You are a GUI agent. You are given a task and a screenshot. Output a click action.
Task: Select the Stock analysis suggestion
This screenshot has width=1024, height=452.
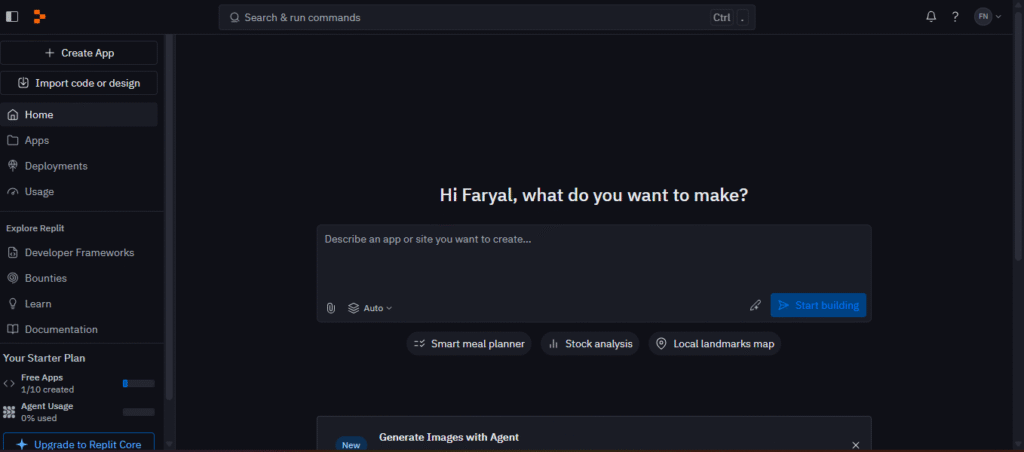point(590,344)
